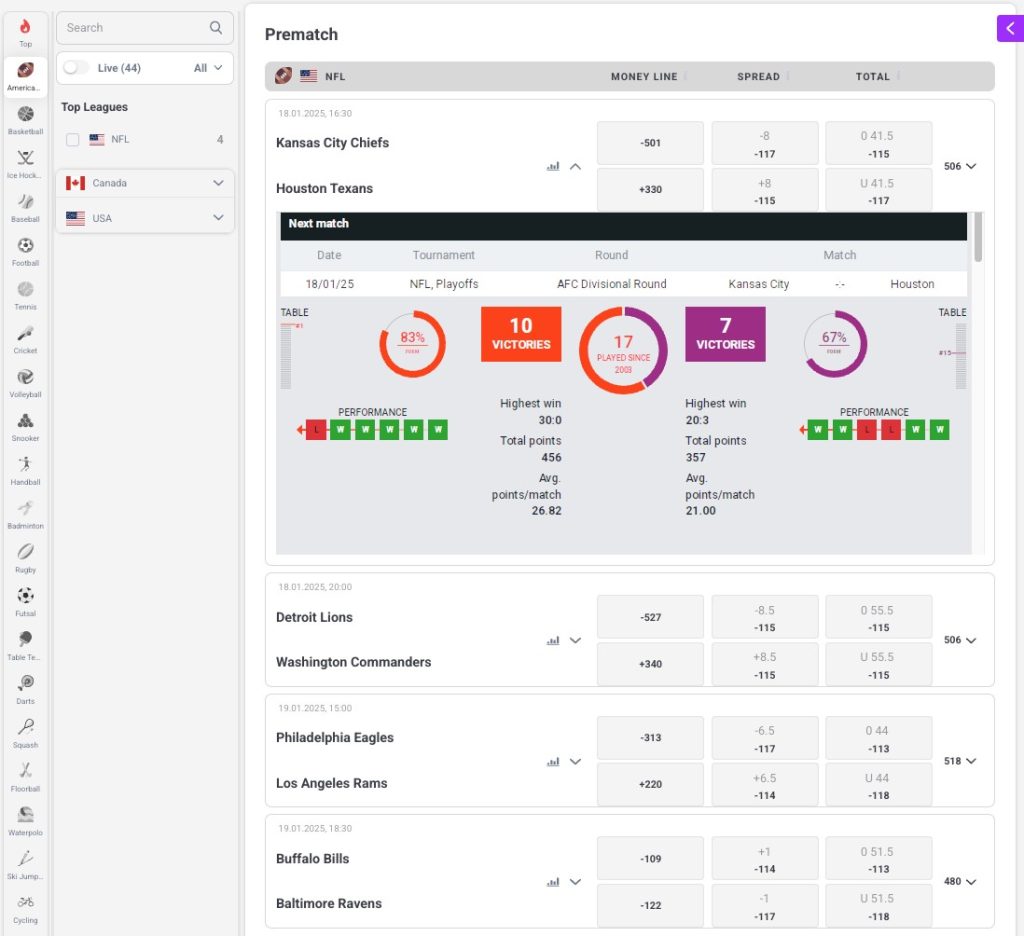Go to Ice Hockey sport

coord(25,165)
